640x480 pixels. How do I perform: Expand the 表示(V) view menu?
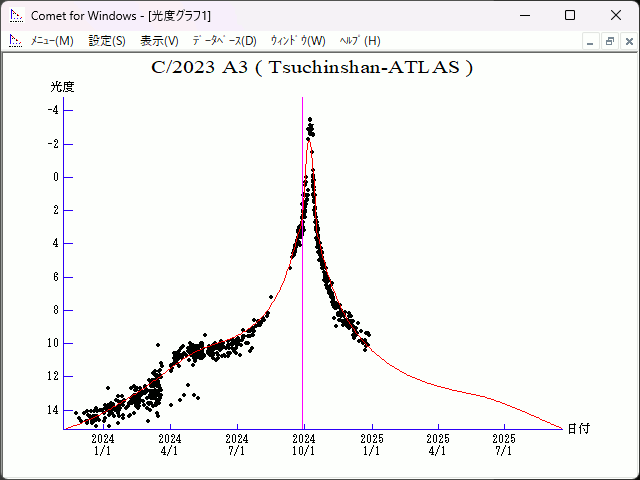tap(159, 41)
